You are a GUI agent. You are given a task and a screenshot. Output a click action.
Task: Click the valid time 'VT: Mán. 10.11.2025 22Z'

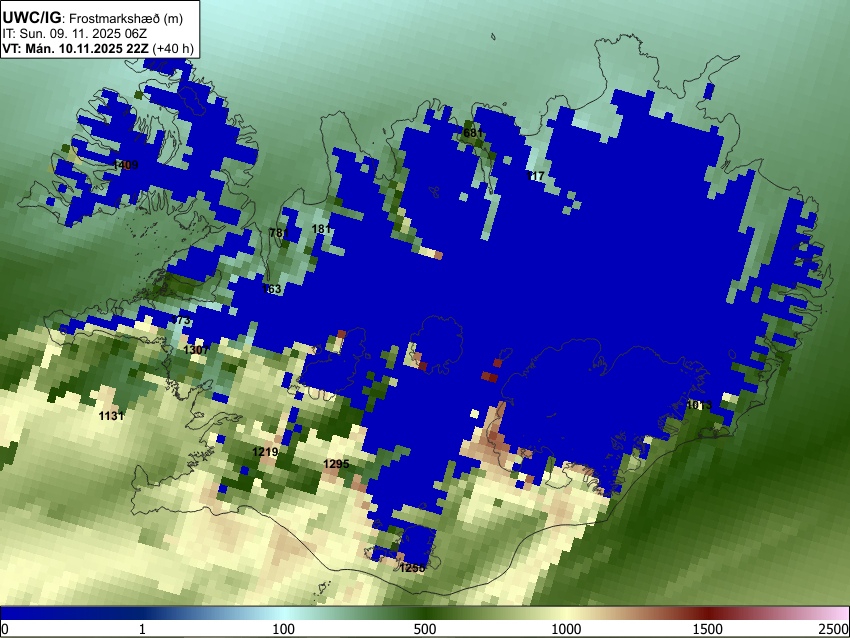pyautogui.click(x=75, y=48)
